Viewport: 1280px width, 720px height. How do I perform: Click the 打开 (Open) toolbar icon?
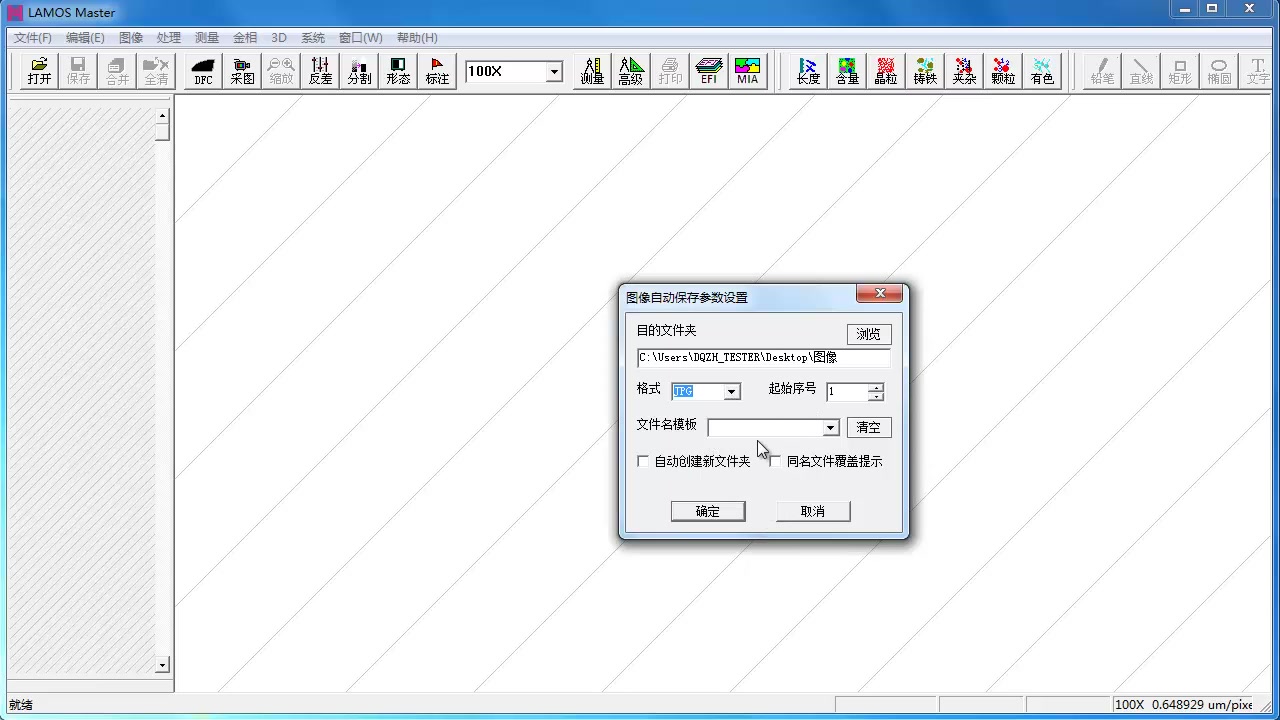click(x=39, y=71)
